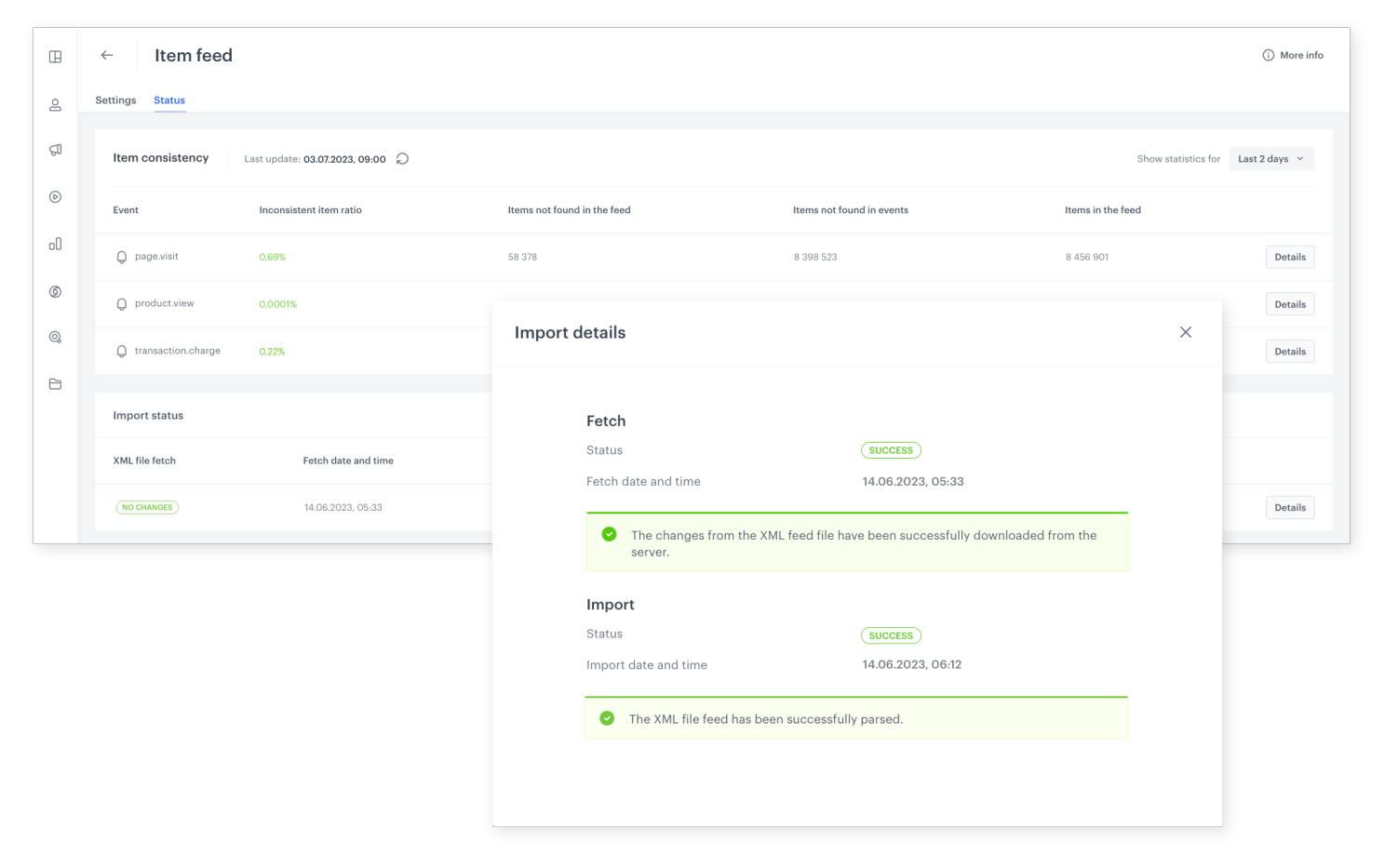Open campaigns via the megaphone icon

point(55,150)
